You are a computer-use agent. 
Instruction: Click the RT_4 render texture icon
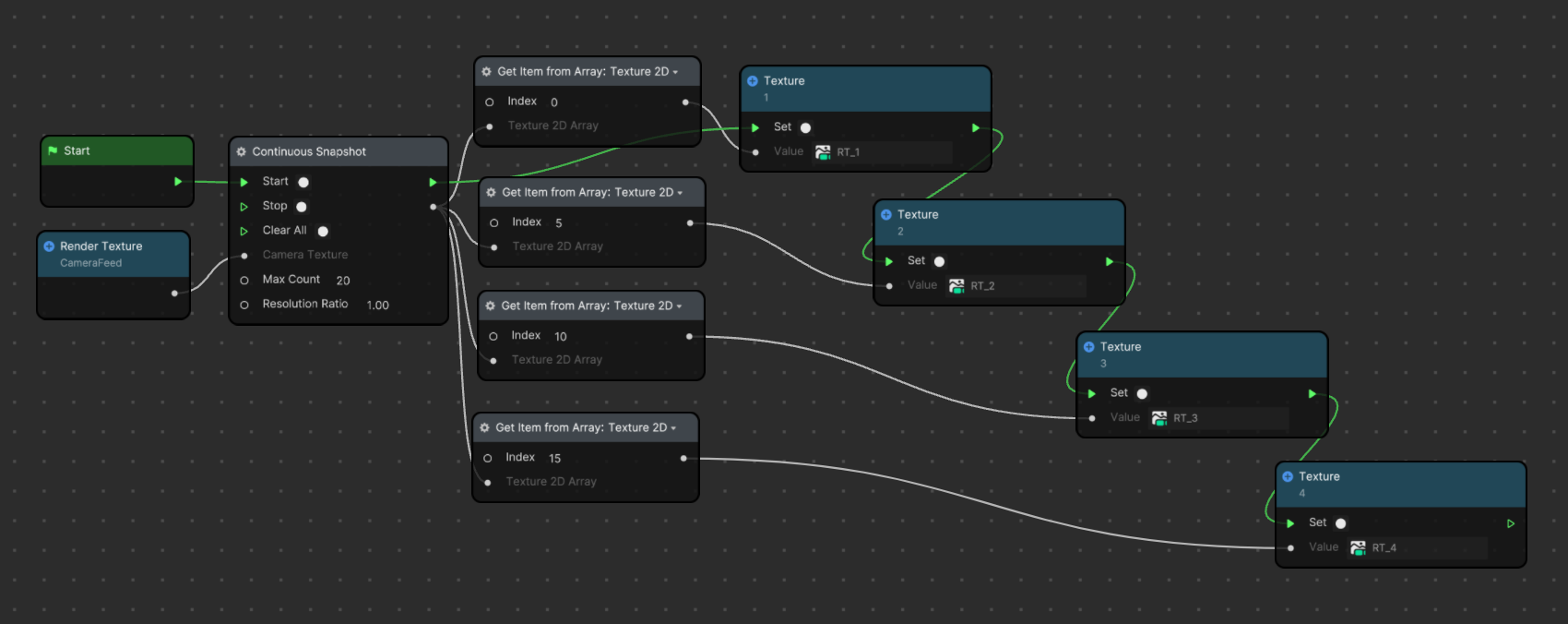[x=1358, y=548]
